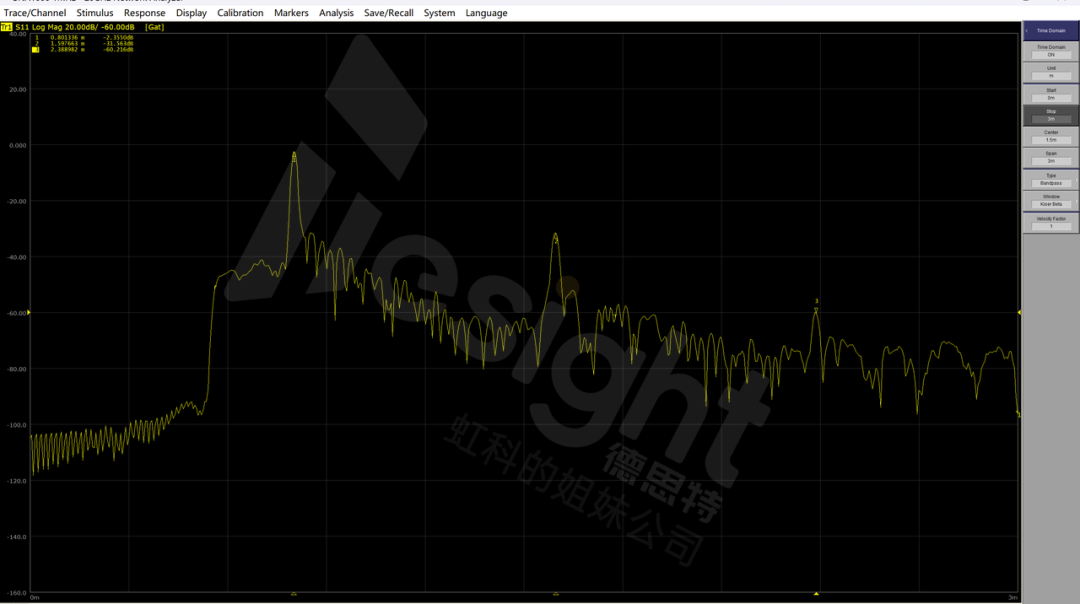Select marker 2 readout row 1.597663 m
This screenshot has height=604, width=1080.
click(84, 43)
